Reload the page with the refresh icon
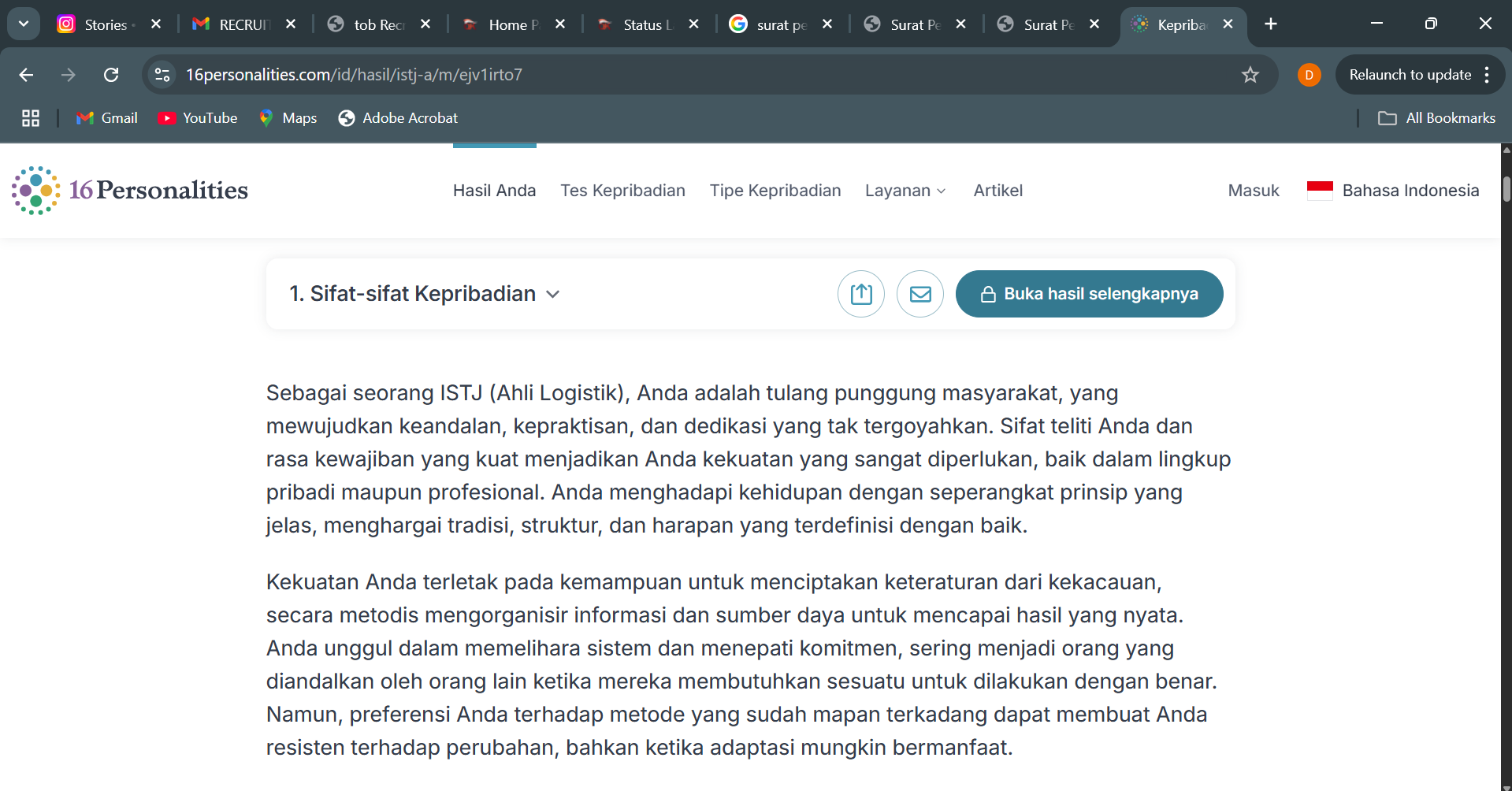The height and width of the screenshot is (791, 1512). click(x=111, y=75)
